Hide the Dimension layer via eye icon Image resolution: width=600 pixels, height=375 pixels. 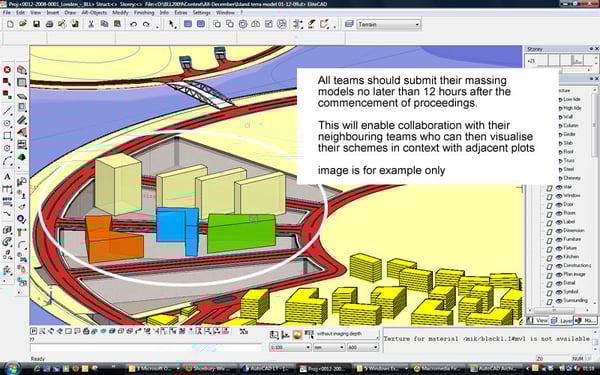tap(559, 231)
